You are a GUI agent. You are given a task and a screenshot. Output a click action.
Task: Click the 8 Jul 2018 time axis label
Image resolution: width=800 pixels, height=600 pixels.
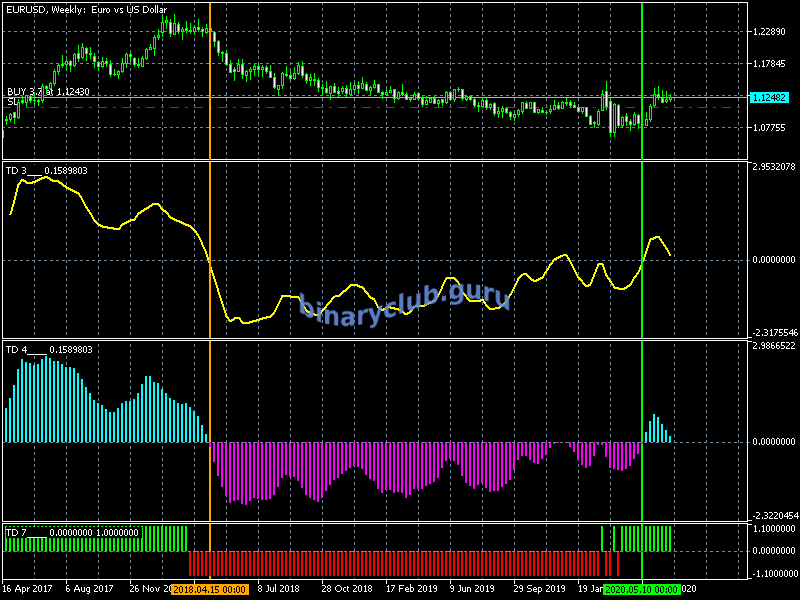tap(280, 590)
